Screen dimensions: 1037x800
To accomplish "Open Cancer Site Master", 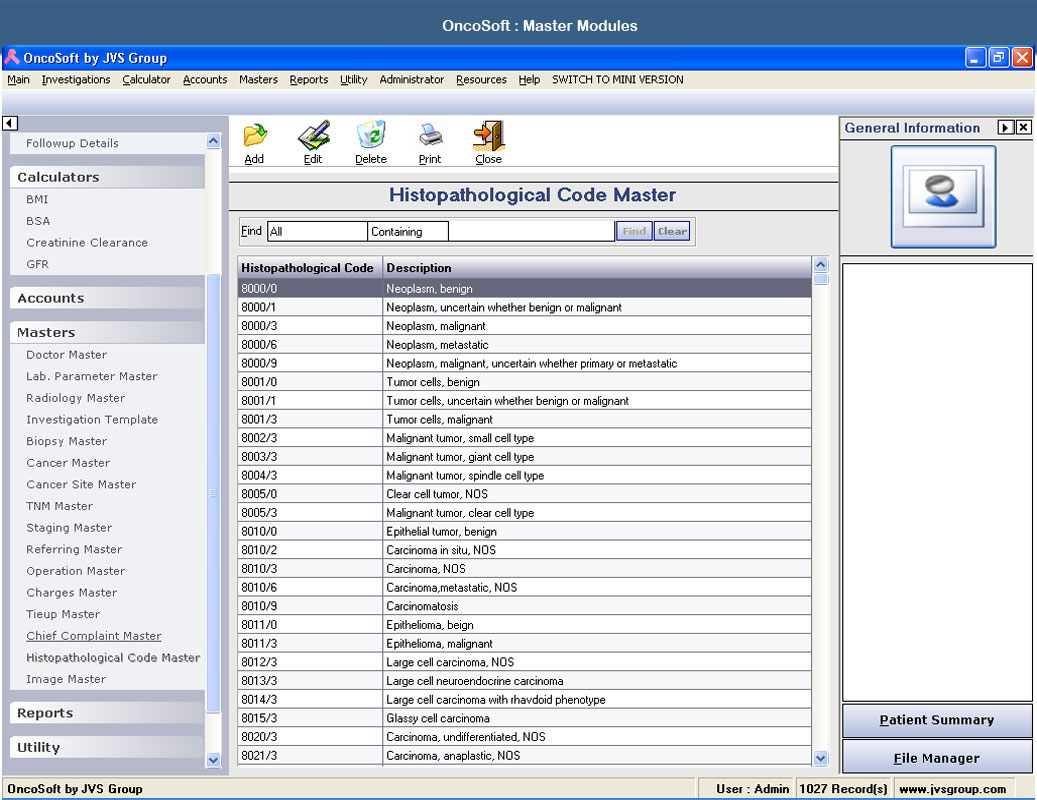I will 81,484.
